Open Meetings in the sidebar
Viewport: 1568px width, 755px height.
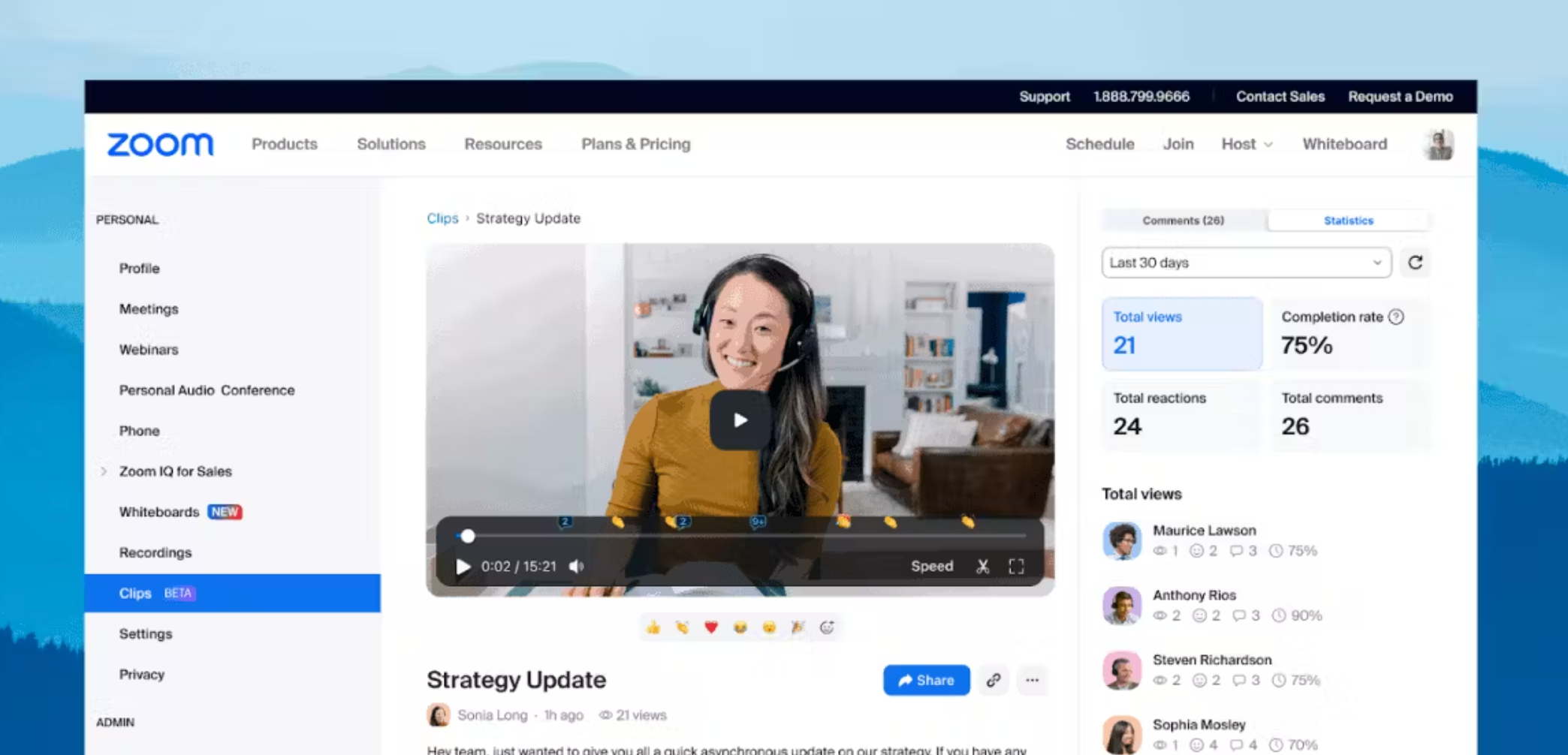(x=149, y=308)
